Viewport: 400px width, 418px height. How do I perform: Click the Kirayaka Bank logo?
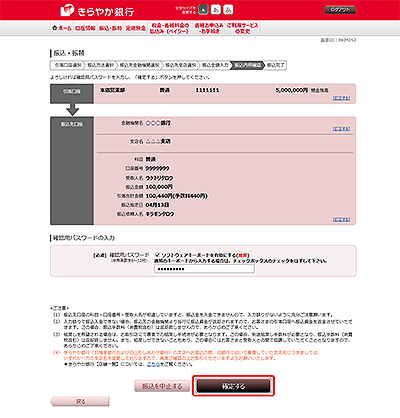pos(97,11)
